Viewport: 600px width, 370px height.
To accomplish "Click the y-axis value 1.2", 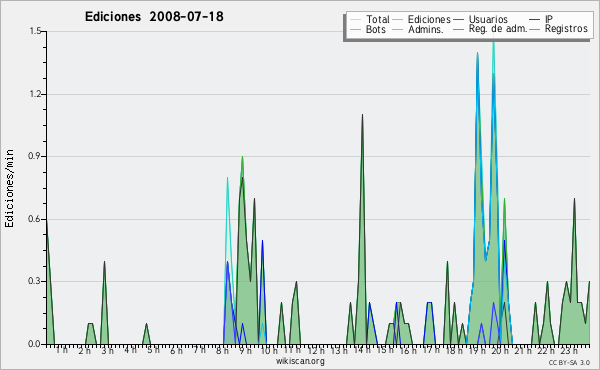I will 35,94.
